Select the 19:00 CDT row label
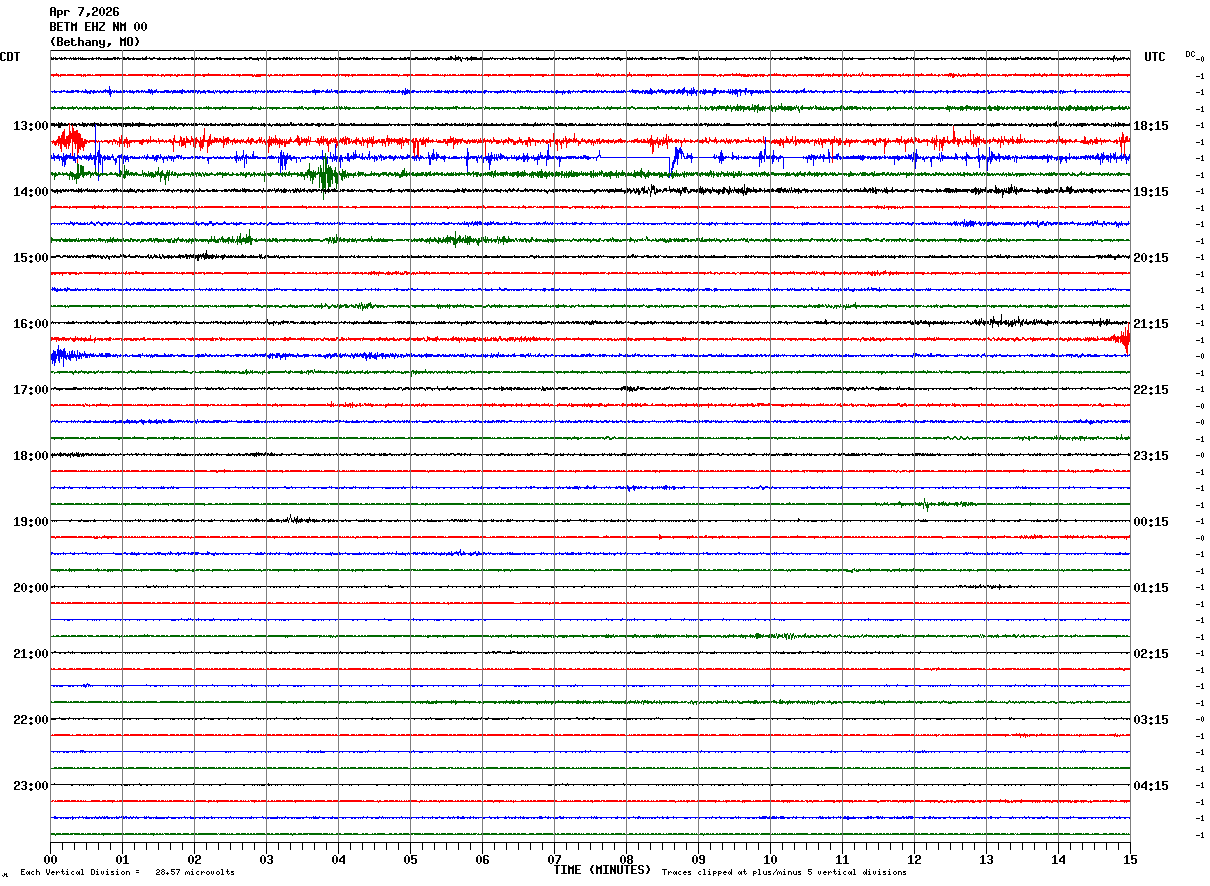This screenshot has height=886, width=1210. point(30,522)
